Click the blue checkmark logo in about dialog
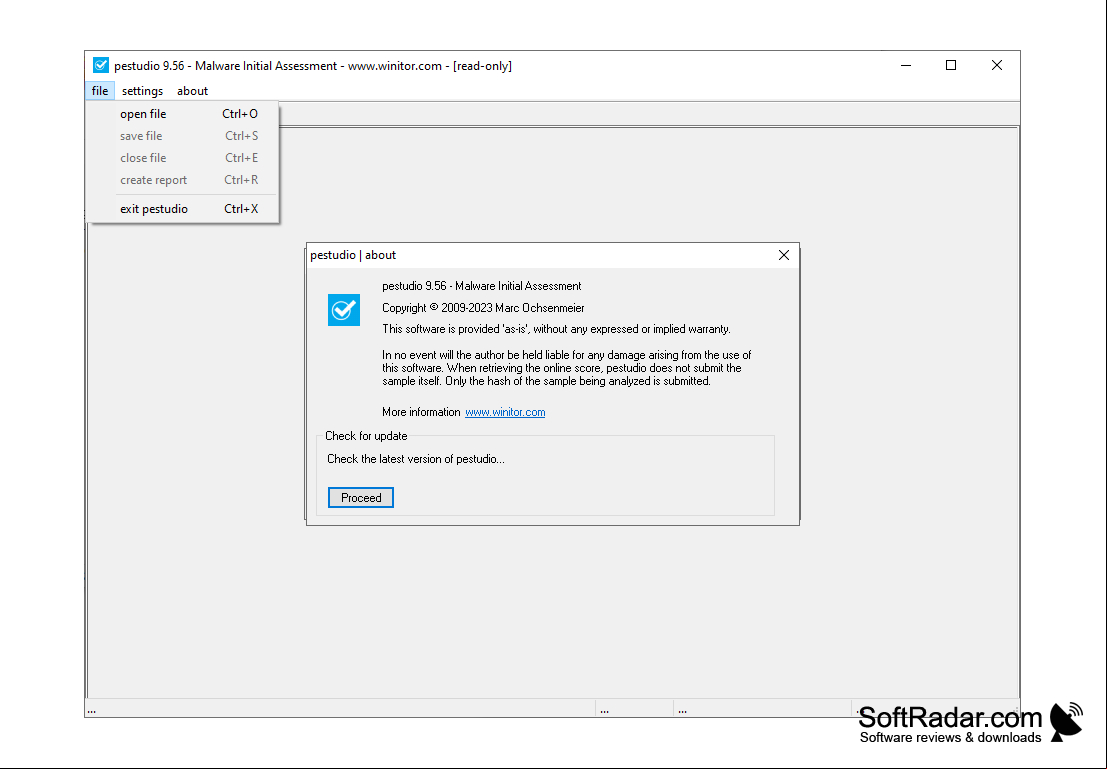Screen dimensions: 1107x769 pyautogui.click(x=344, y=310)
